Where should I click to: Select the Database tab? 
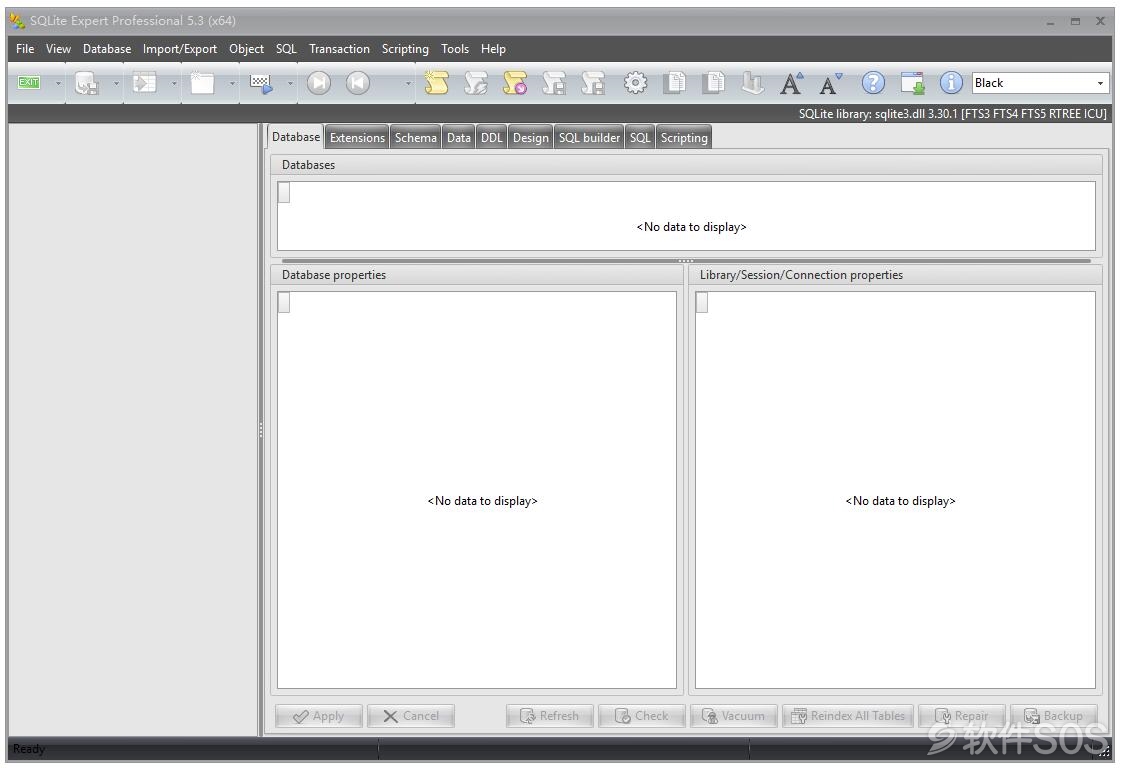(296, 136)
